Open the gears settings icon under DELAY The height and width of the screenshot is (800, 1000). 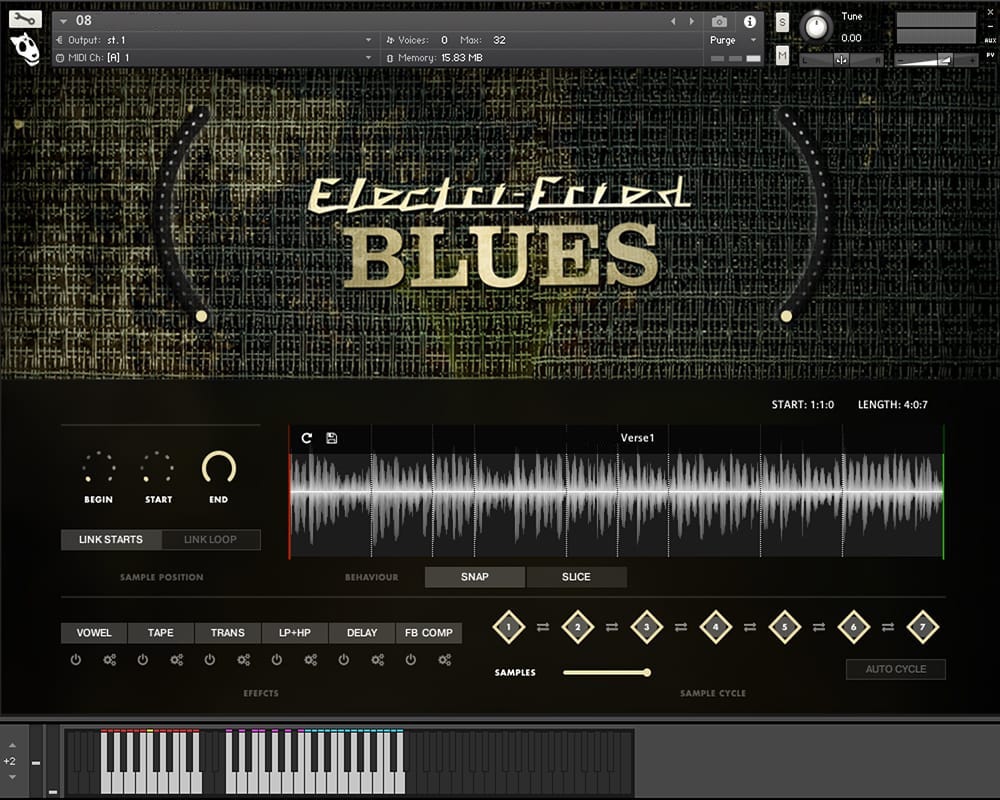click(378, 660)
